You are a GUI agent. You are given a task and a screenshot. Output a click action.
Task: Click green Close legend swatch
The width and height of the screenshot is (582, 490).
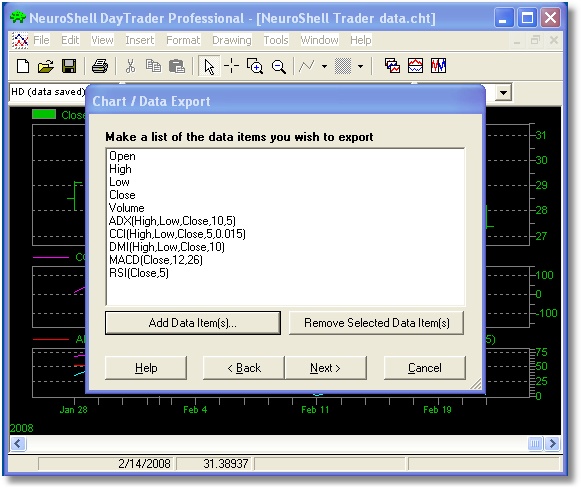tap(44, 114)
